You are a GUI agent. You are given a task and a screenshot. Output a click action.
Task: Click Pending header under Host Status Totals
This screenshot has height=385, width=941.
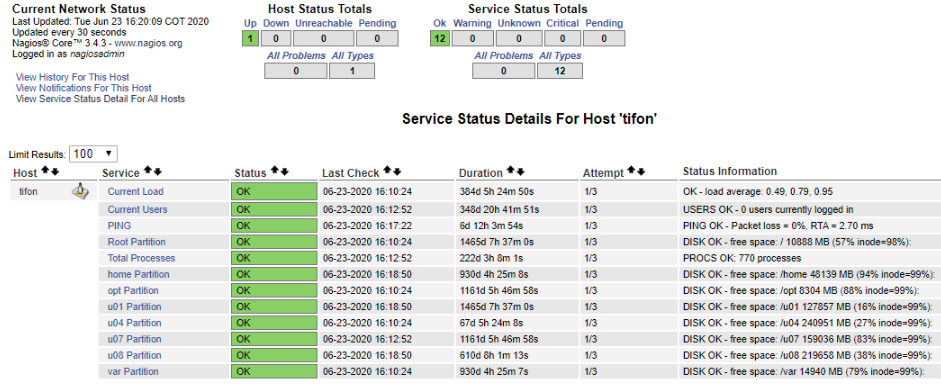tap(377, 23)
